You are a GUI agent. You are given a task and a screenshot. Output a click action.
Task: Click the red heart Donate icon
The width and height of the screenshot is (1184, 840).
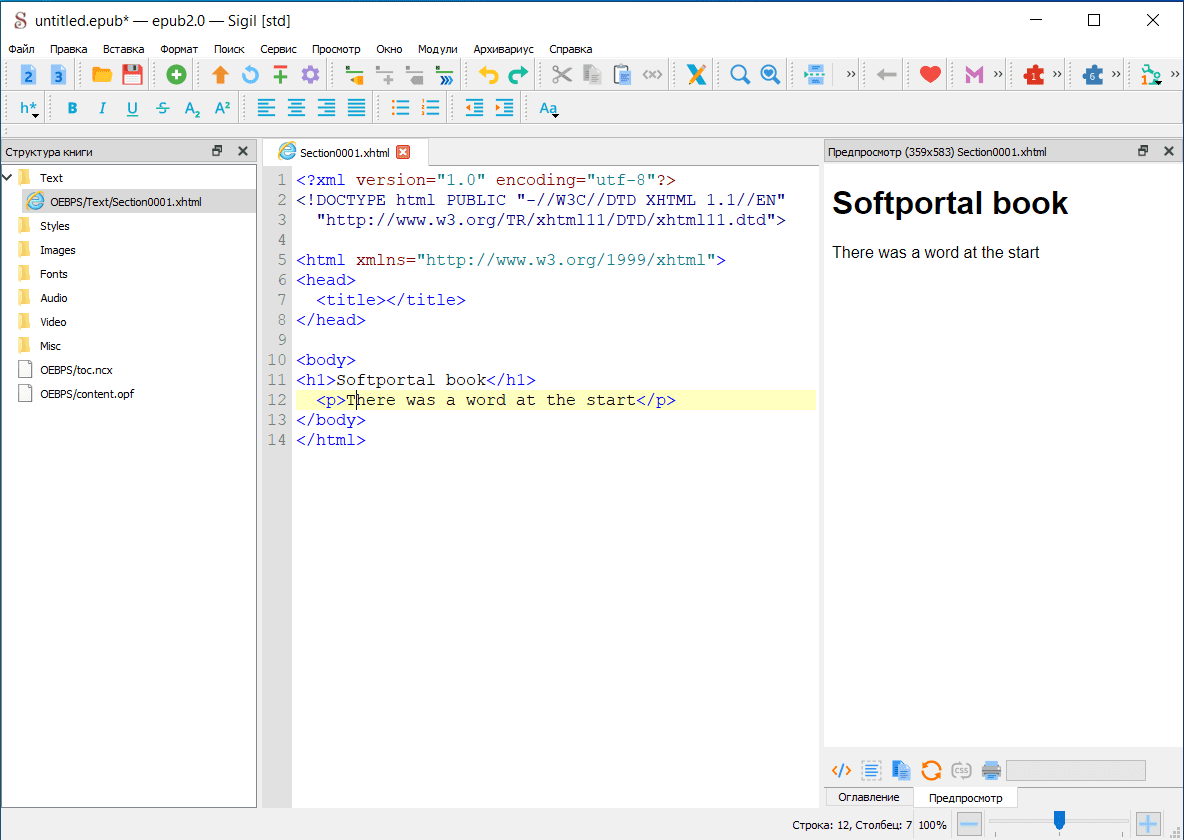pyautogui.click(x=930, y=75)
